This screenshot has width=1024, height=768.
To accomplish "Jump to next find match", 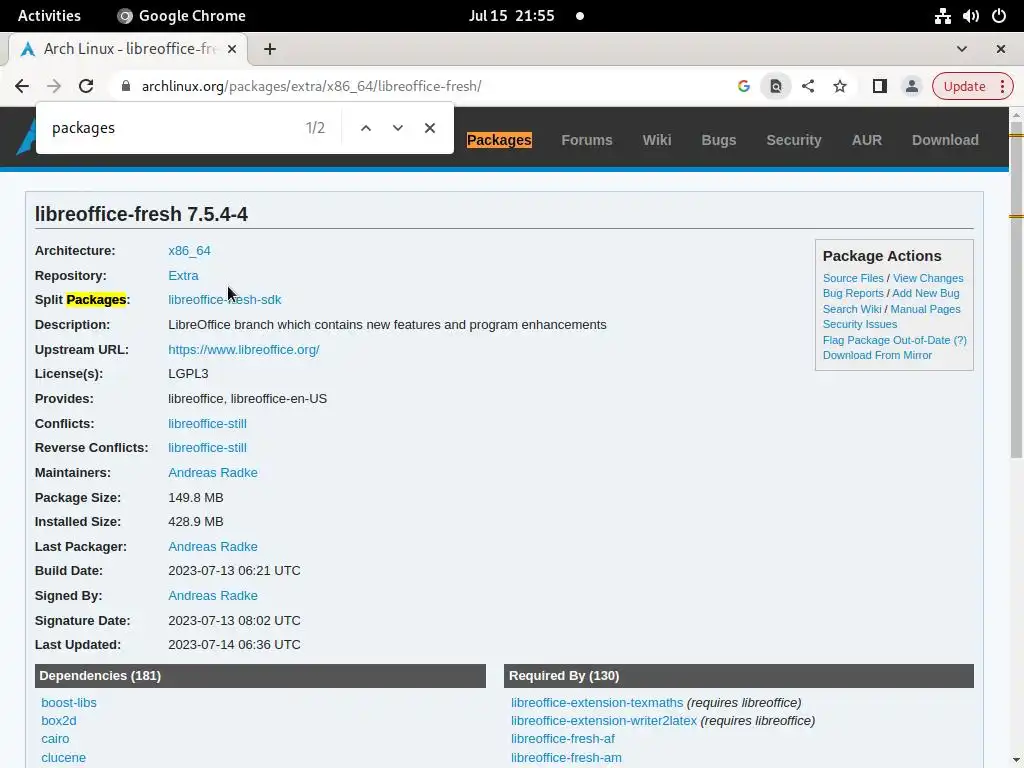I will pos(398,128).
